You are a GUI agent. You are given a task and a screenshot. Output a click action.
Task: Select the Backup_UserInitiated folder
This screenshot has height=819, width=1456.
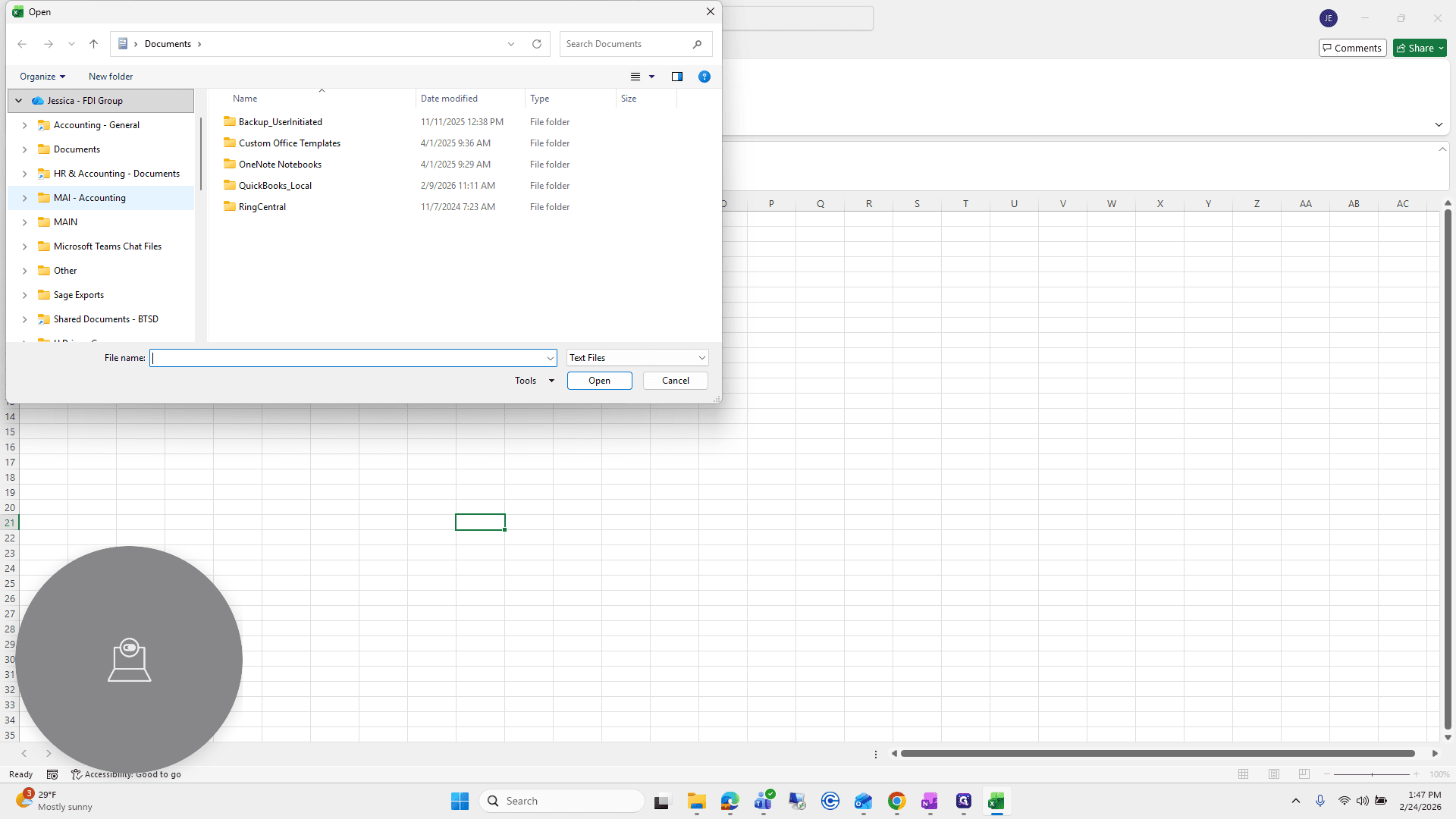281,122
